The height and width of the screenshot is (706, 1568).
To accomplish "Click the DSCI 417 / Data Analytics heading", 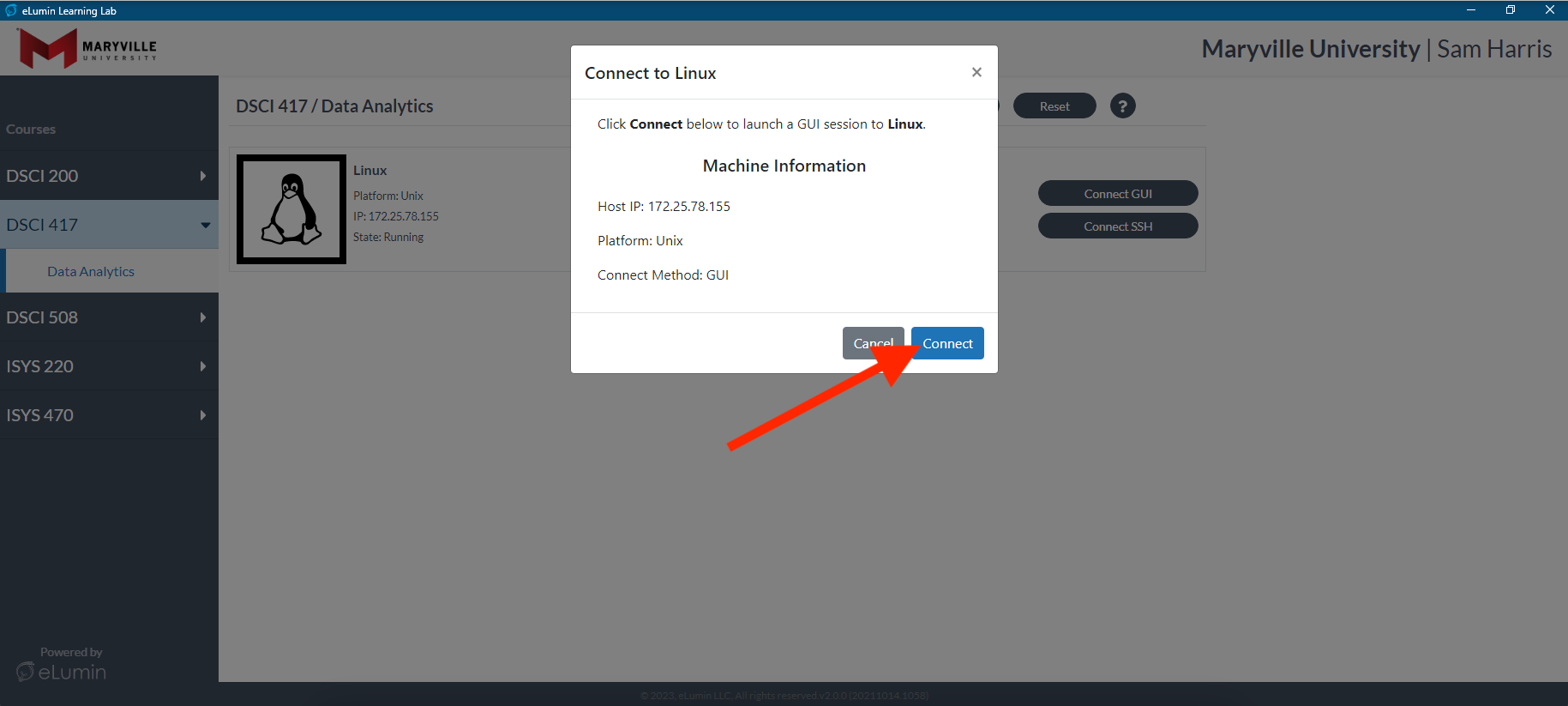I will [334, 106].
